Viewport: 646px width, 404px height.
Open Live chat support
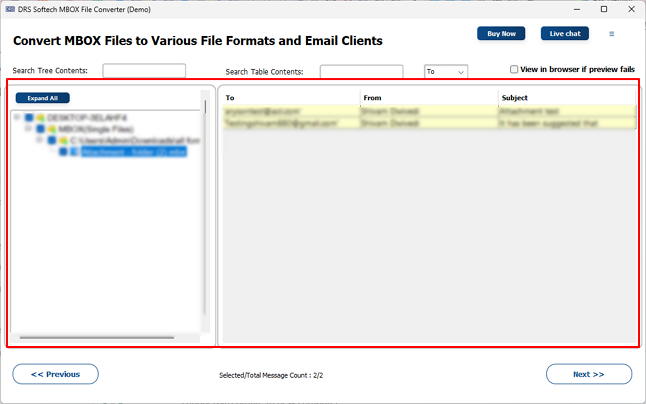[x=564, y=34]
